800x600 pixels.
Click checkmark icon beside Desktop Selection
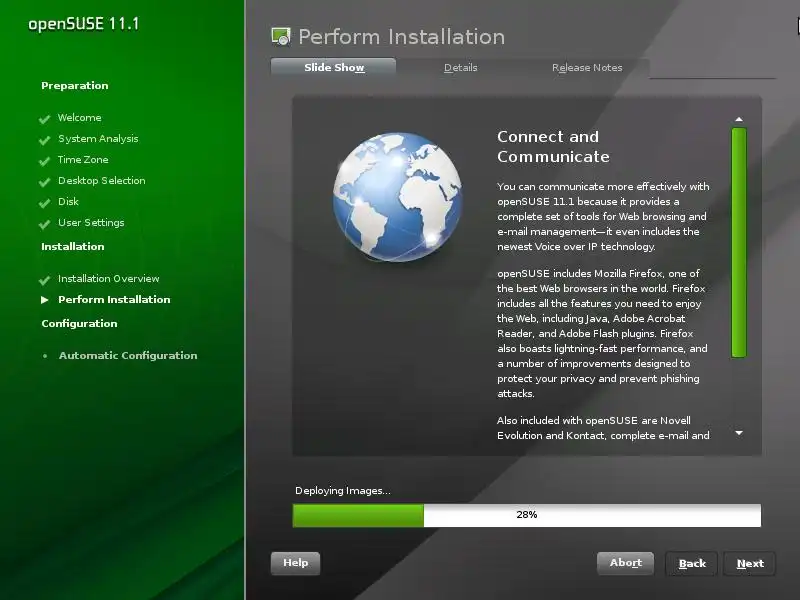point(44,182)
